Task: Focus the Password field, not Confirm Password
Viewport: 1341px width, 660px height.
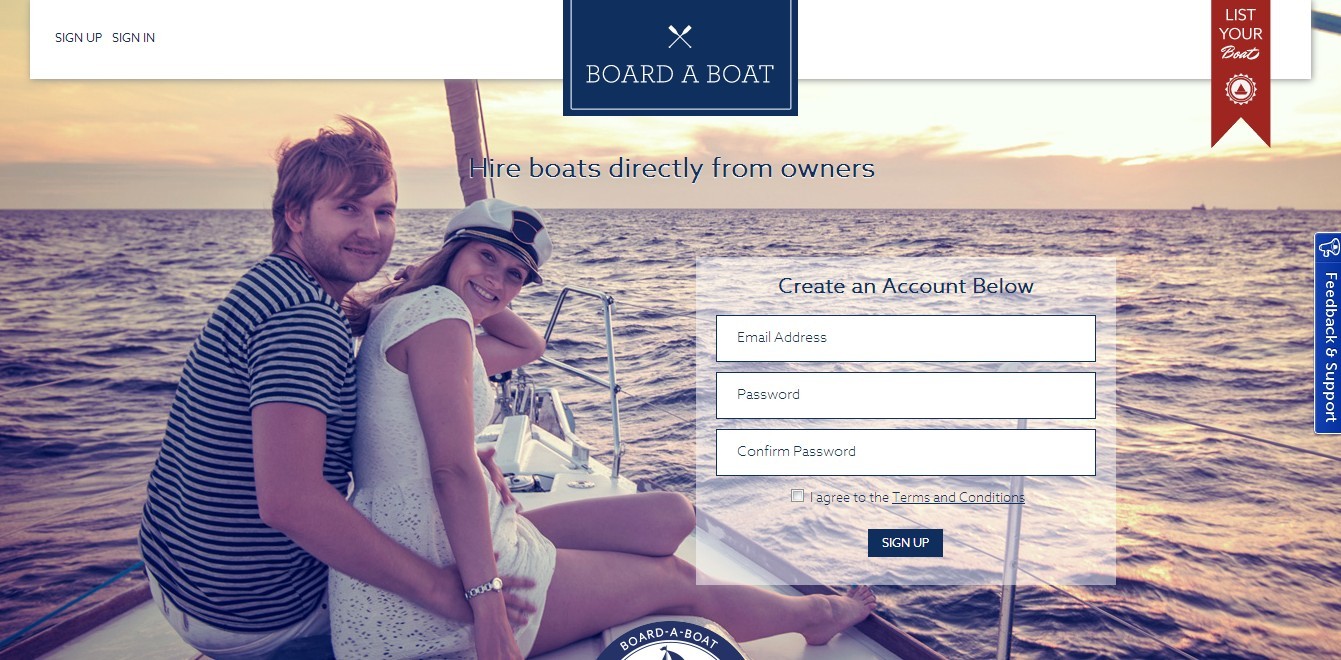Action: click(x=906, y=395)
